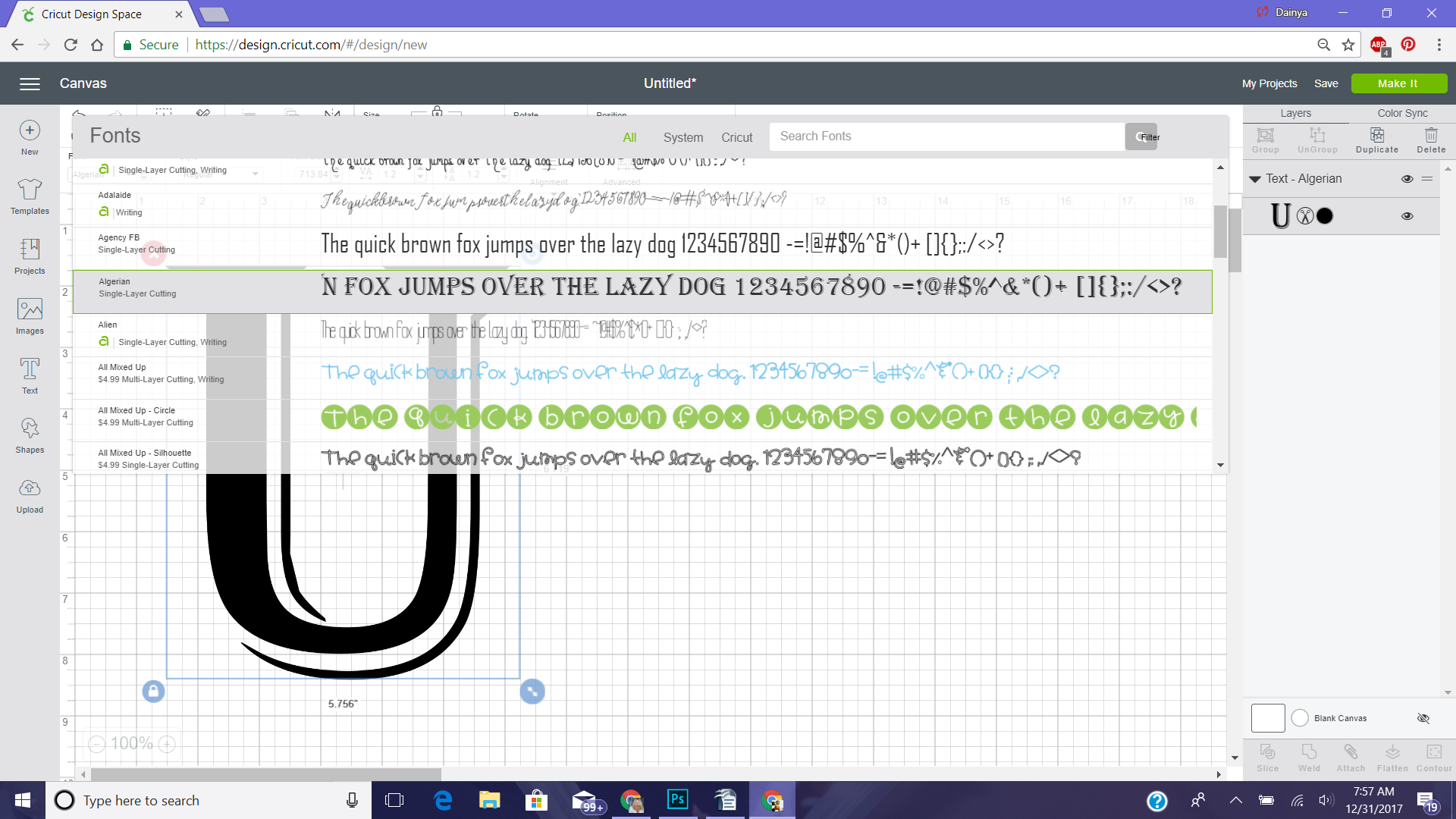Click the Adblock Plus extension icon
This screenshot has height=819, width=1456.
1379,45
